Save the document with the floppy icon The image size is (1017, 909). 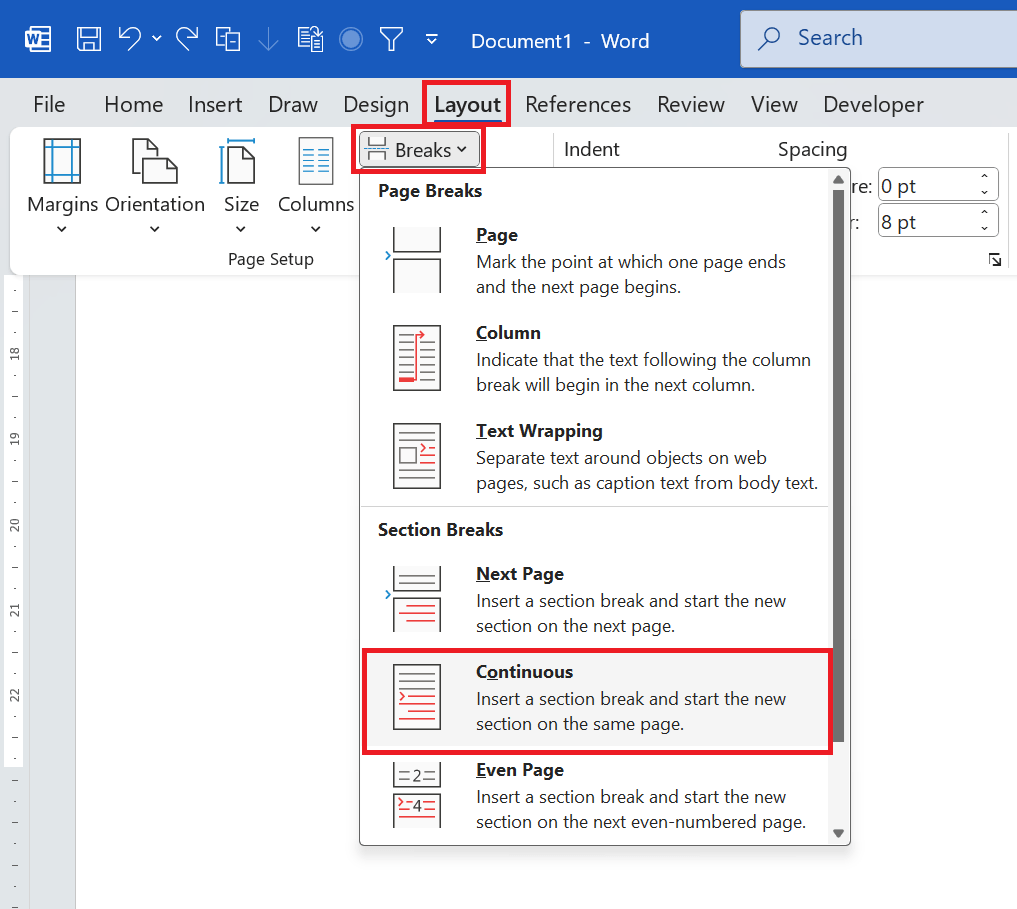(89, 40)
